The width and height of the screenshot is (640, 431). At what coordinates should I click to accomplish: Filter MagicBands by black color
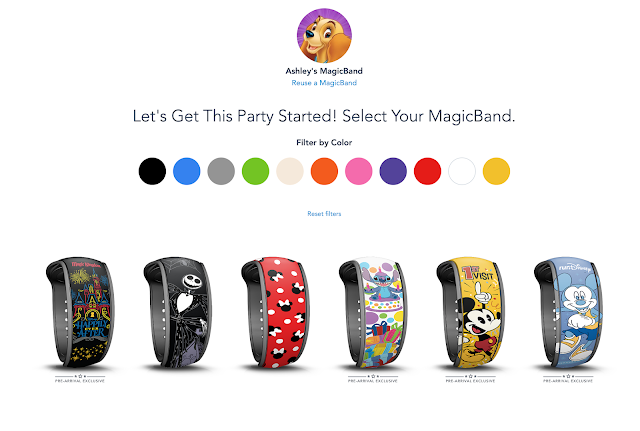click(x=152, y=171)
